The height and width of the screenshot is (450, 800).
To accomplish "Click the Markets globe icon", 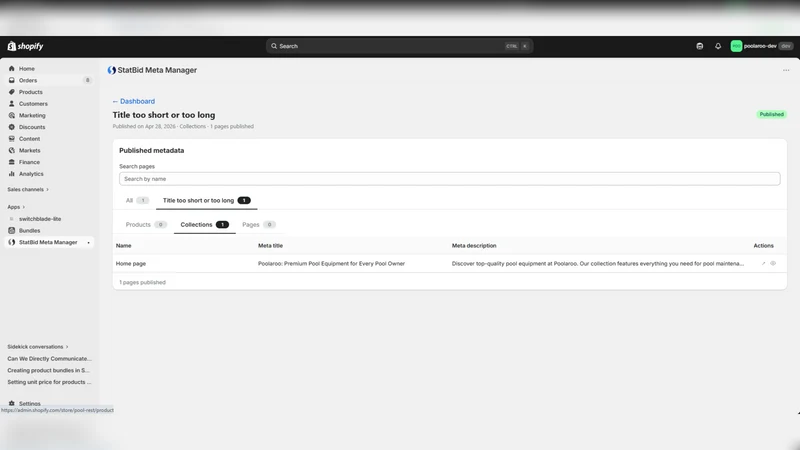I will [12, 151].
